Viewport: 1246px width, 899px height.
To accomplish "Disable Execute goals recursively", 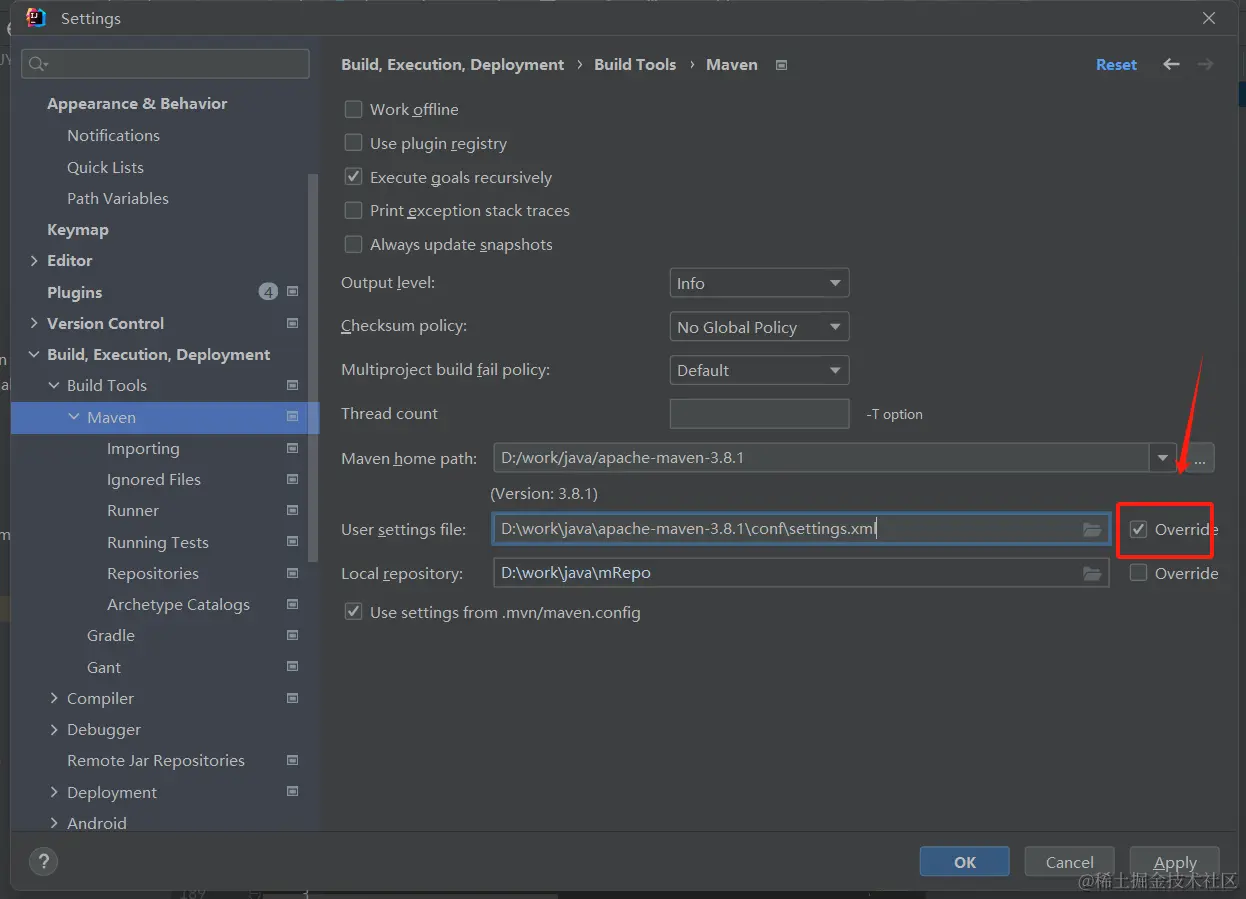I will [353, 177].
